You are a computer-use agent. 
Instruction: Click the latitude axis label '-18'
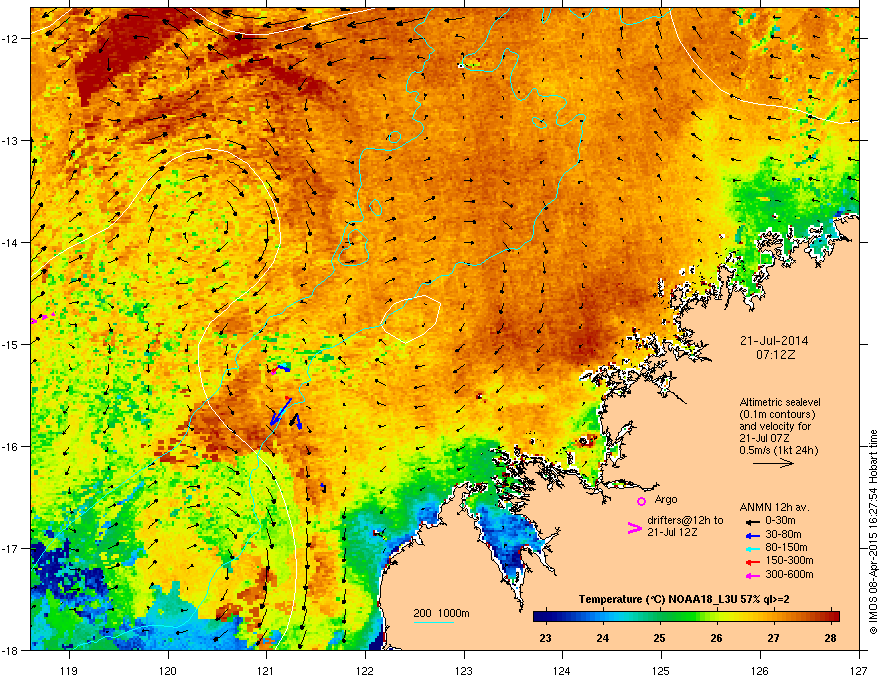tap(11, 650)
